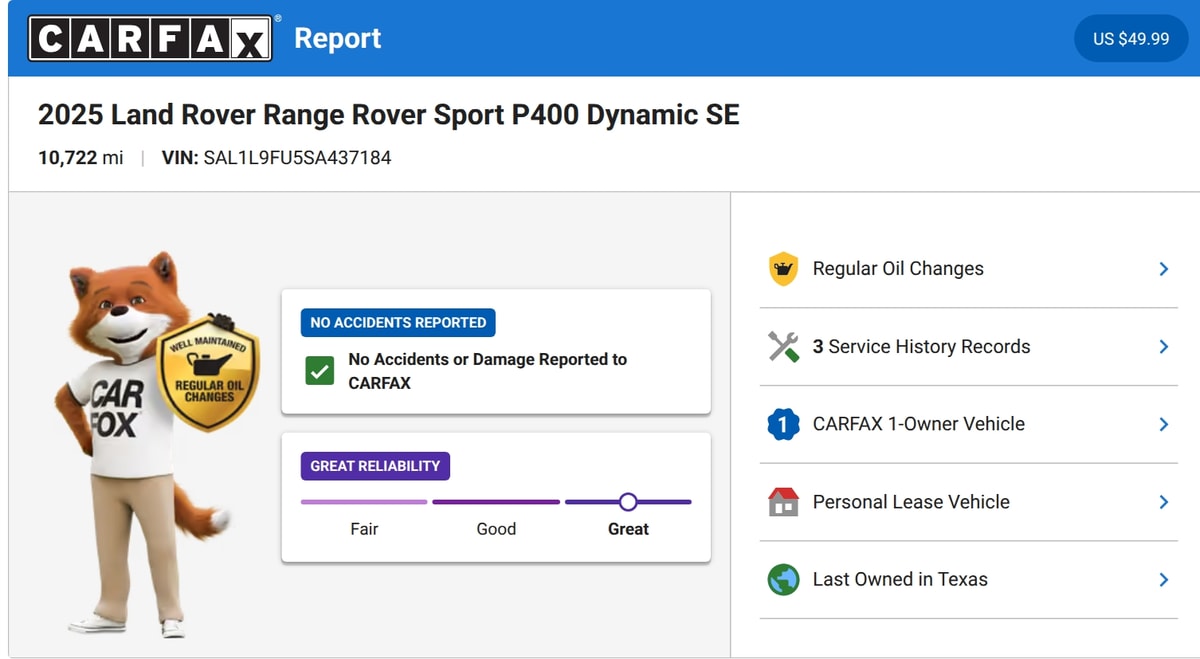1200x659 pixels.
Task: Click the No Accidents or Damage Reported text
Action: (488, 371)
